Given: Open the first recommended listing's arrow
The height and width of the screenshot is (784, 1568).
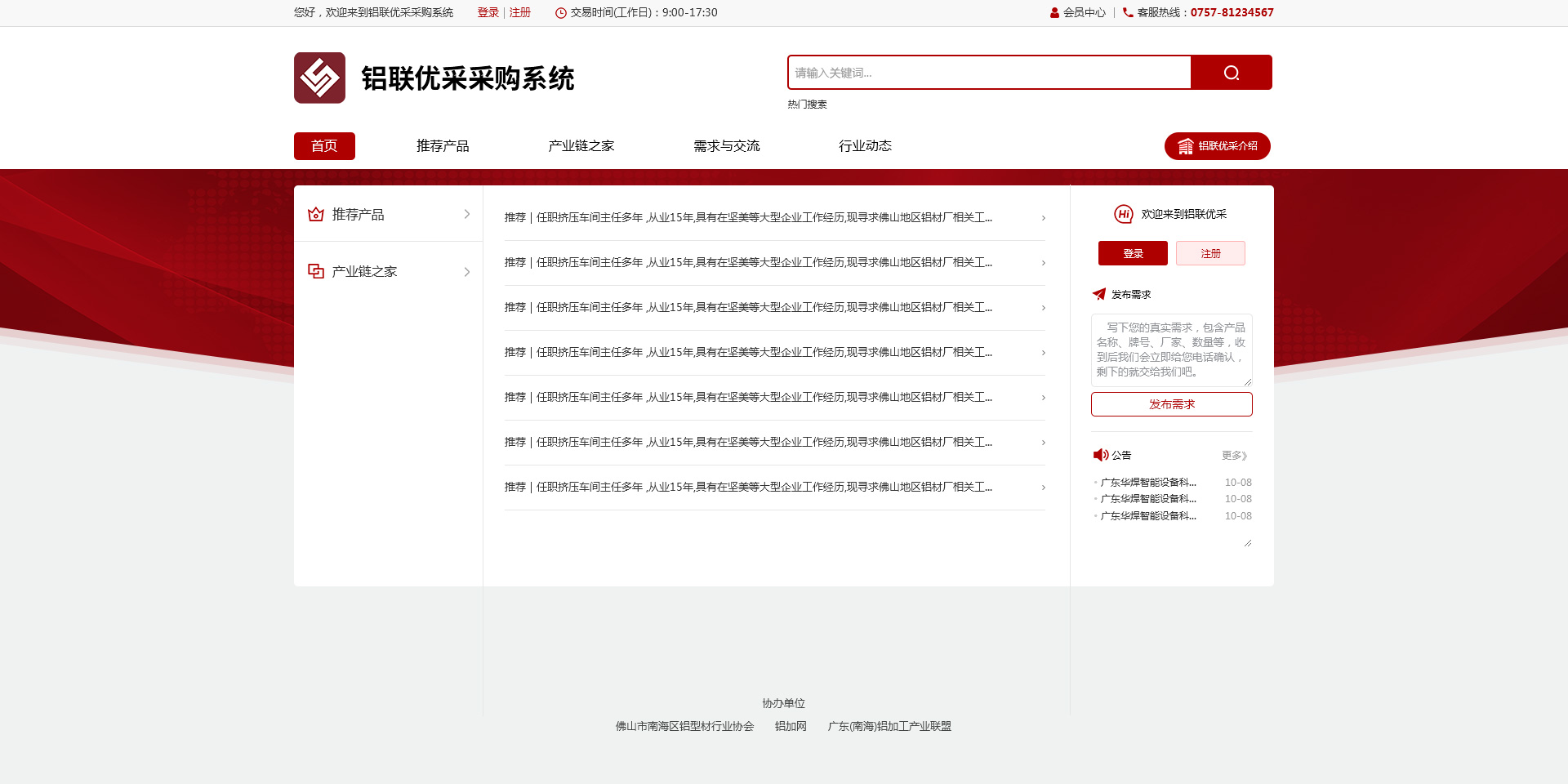Looking at the screenshot, I should 1043,218.
